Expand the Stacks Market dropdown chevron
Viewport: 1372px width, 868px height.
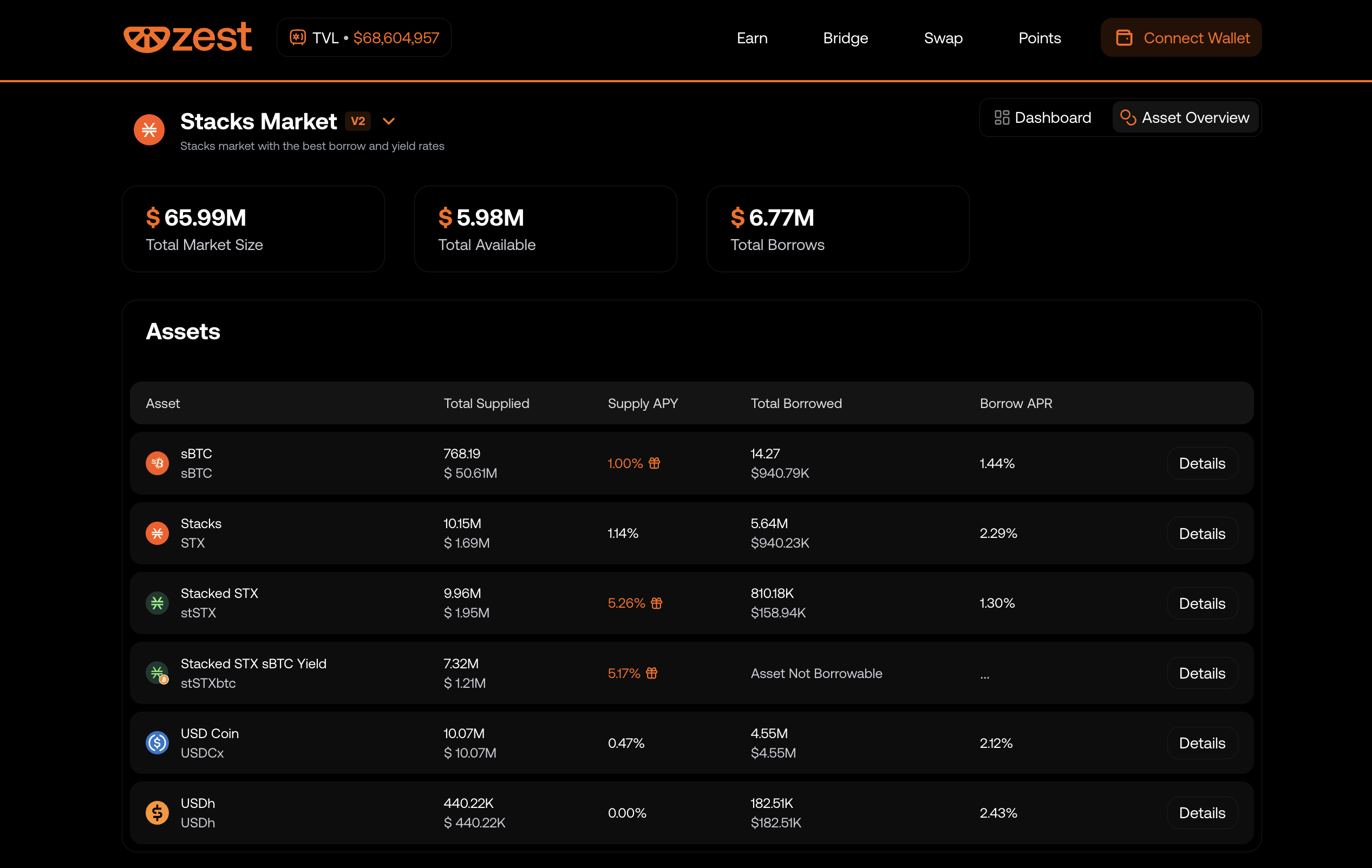(x=389, y=121)
